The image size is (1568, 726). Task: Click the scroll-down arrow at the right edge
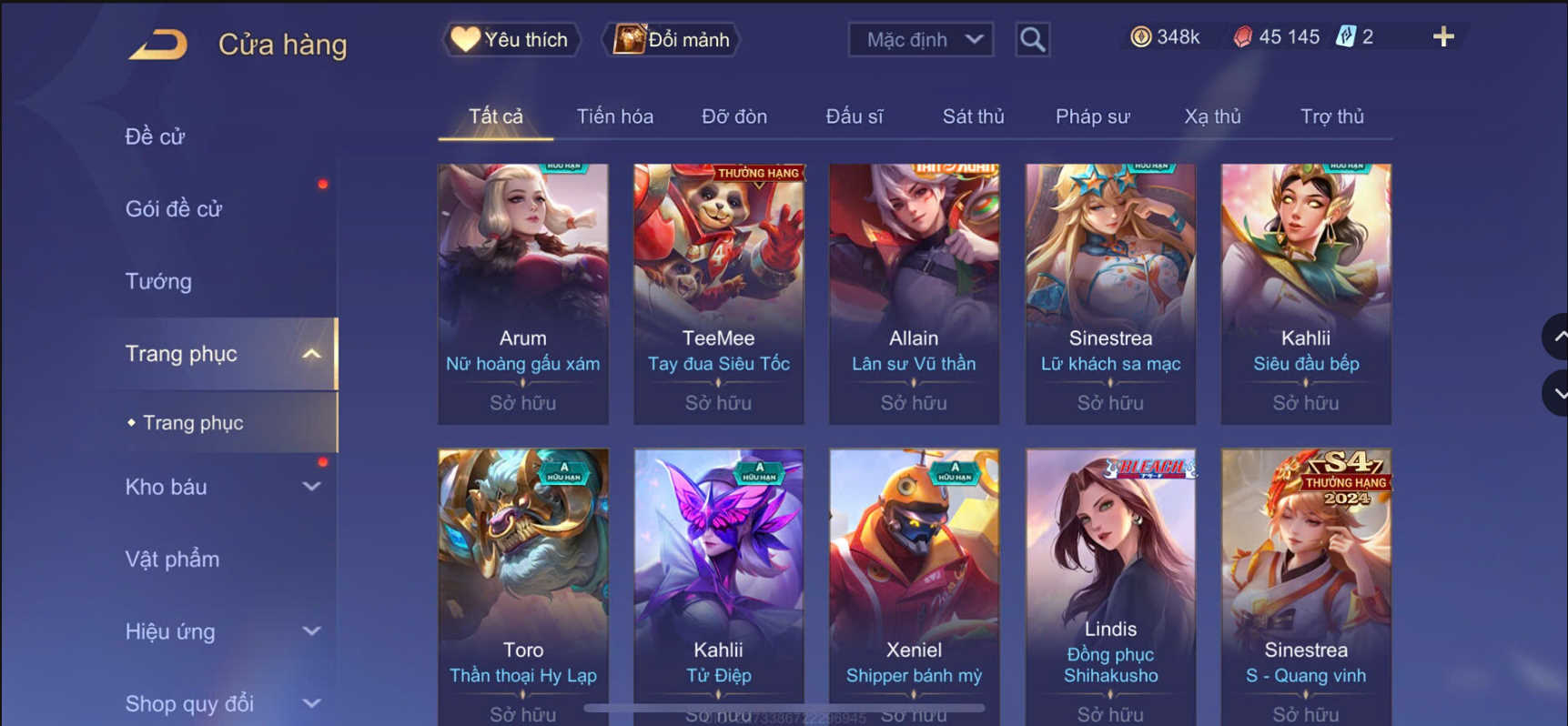(1557, 393)
